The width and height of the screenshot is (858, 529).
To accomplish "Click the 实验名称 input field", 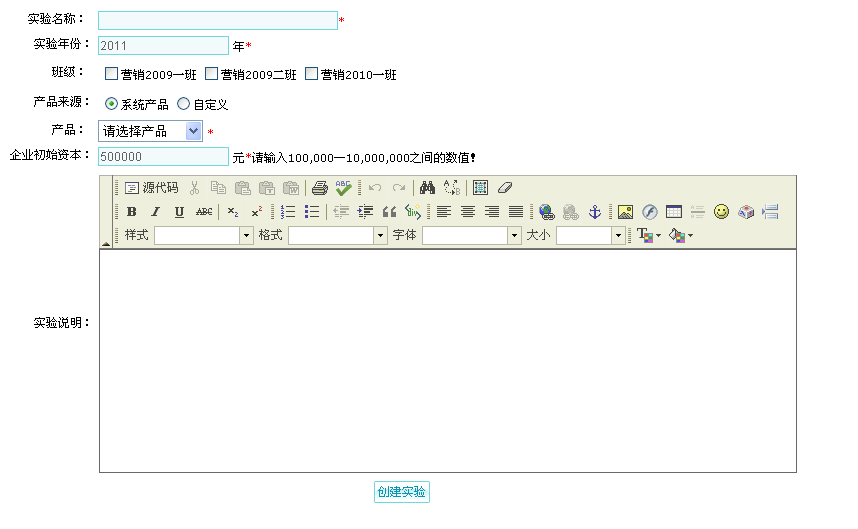I will (217, 20).
